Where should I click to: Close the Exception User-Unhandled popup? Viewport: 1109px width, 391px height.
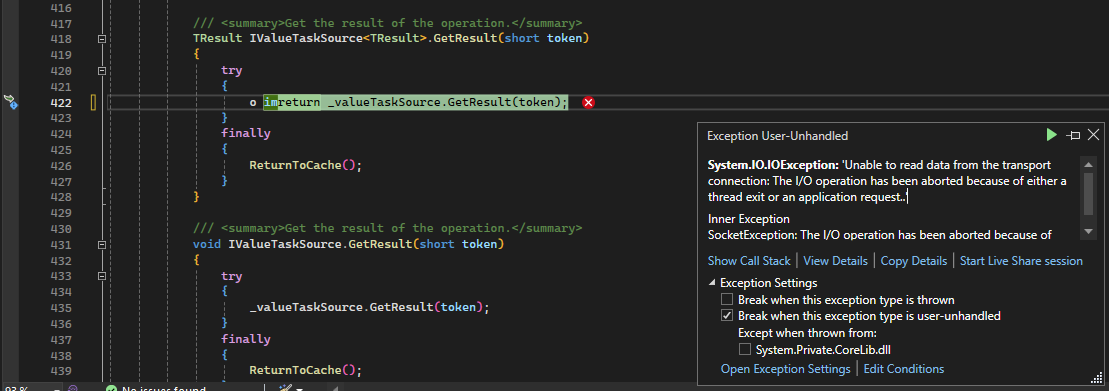[1093, 135]
